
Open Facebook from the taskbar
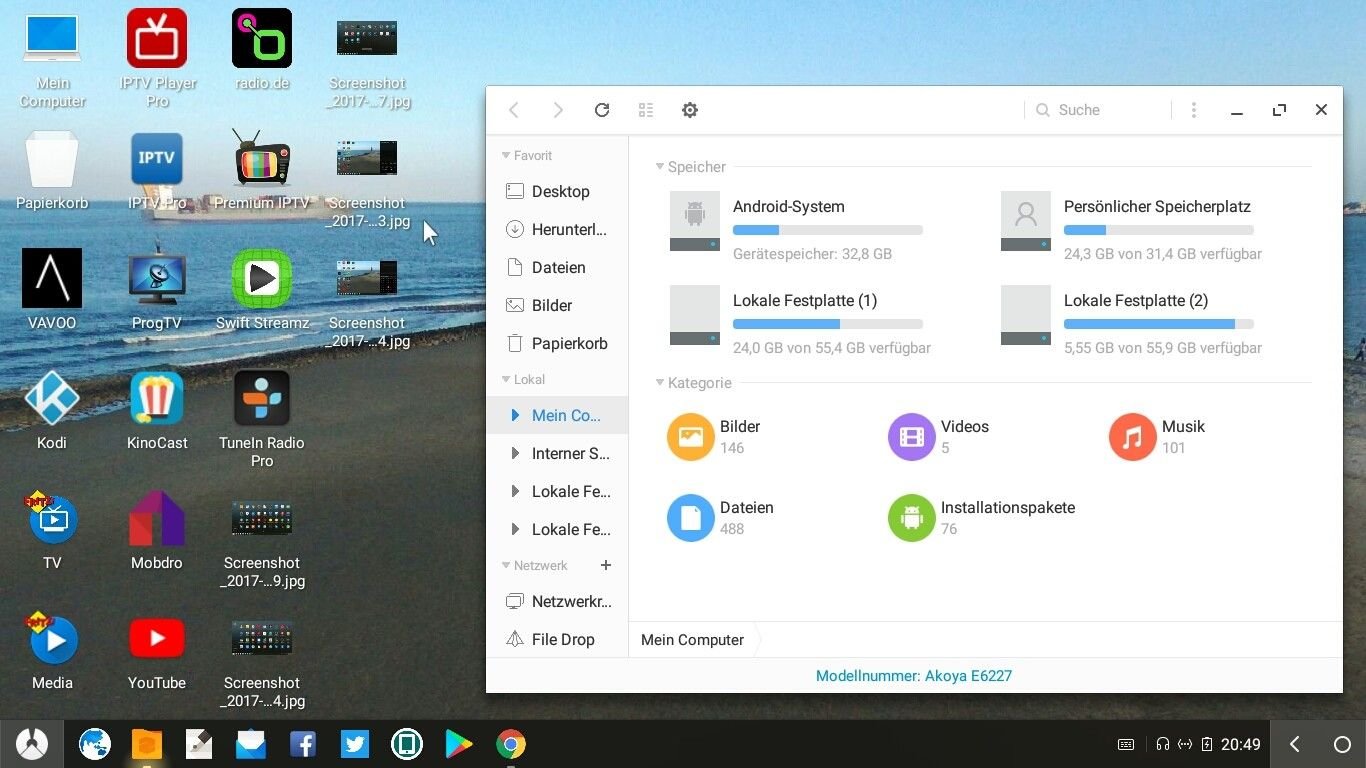click(303, 744)
